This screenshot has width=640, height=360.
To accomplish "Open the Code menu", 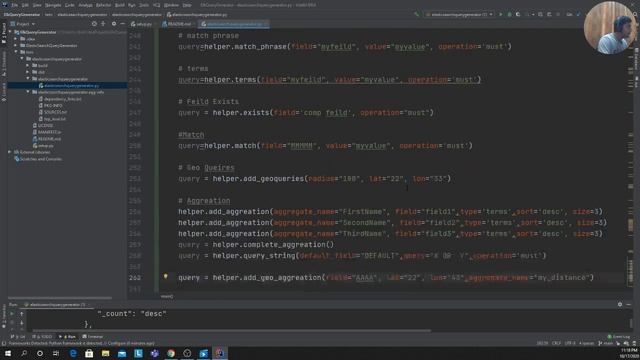I will pos(70,5).
